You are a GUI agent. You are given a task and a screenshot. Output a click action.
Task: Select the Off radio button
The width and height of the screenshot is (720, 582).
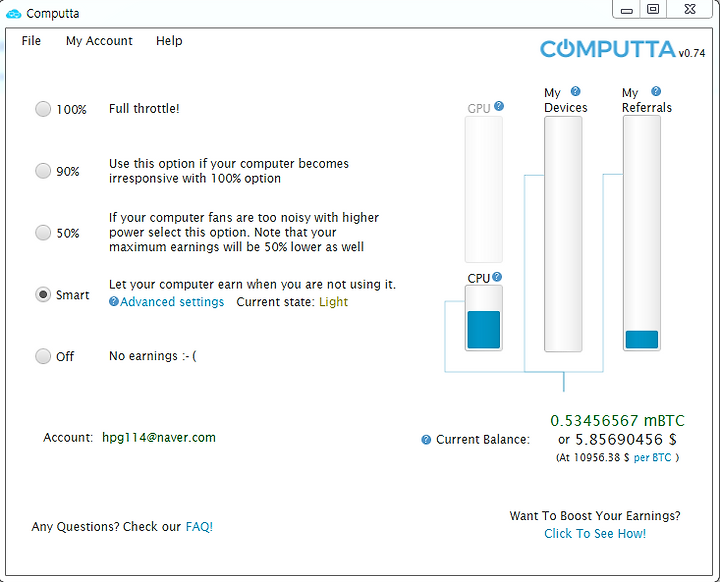click(x=43, y=356)
